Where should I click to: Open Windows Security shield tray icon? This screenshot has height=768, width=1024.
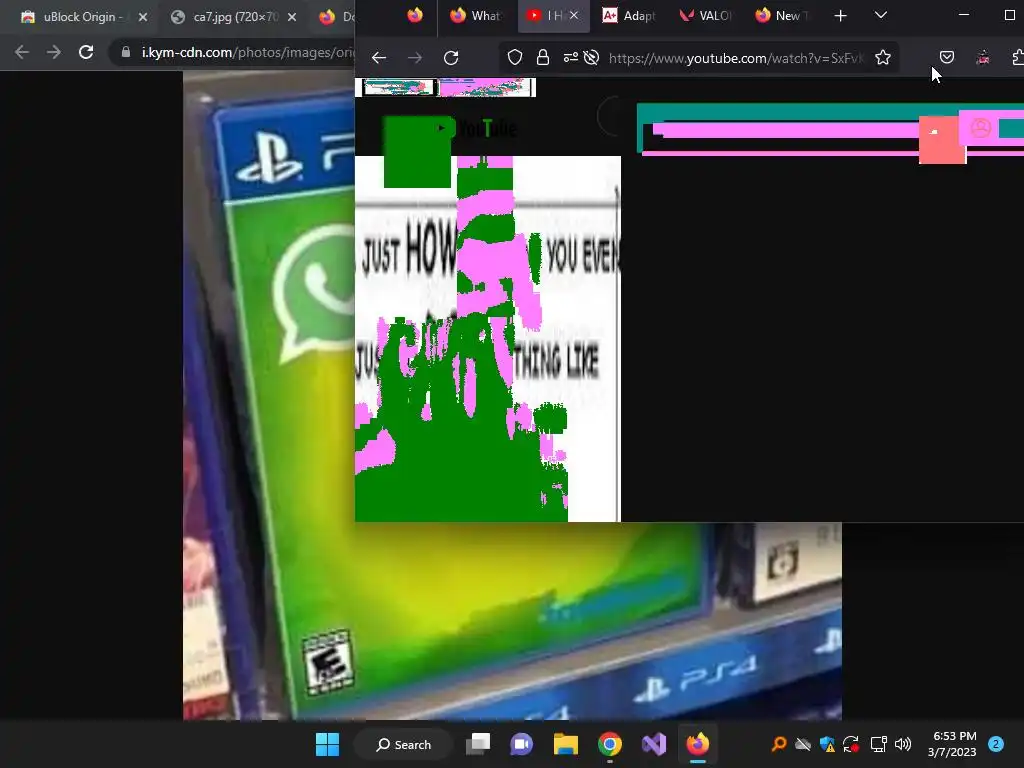pos(827,744)
